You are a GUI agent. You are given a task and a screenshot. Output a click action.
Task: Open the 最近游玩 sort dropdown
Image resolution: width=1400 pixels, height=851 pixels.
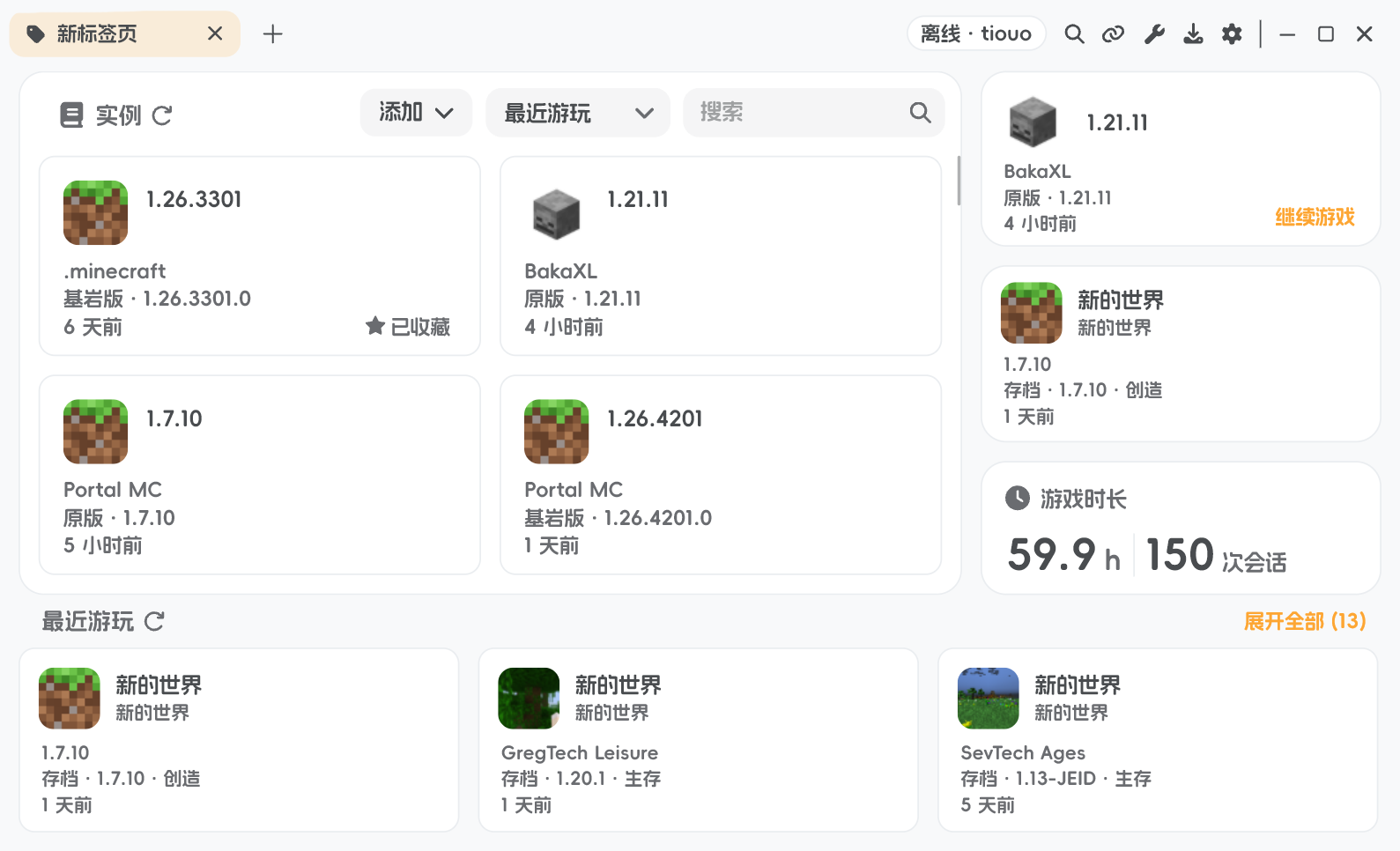click(x=578, y=113)
